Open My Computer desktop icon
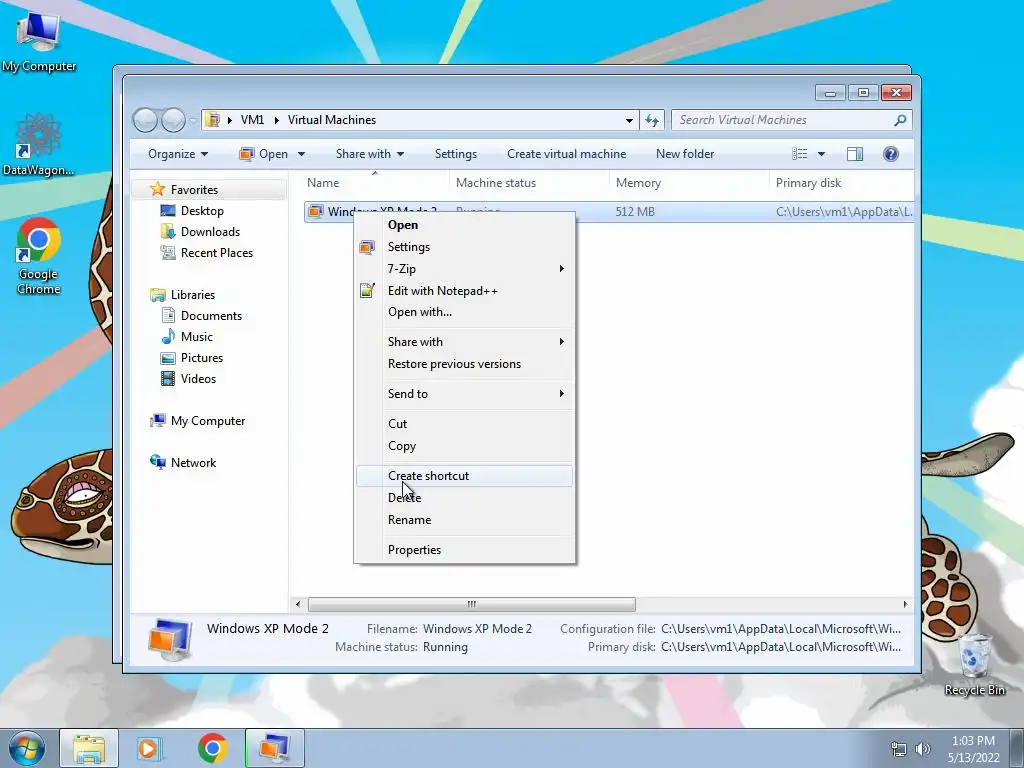Viewport: 1024px width, 768px height. 39,40
